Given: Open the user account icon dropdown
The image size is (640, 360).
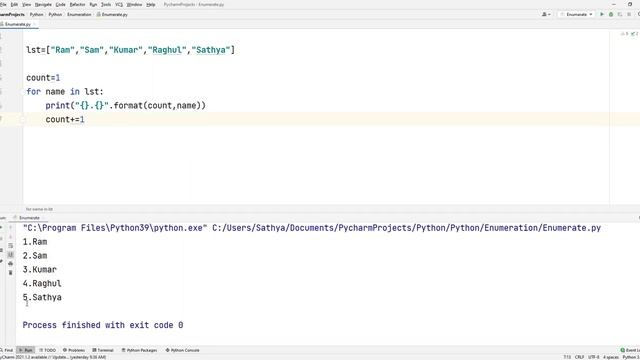Looking at the screenshot, I should tap(546, 14).
